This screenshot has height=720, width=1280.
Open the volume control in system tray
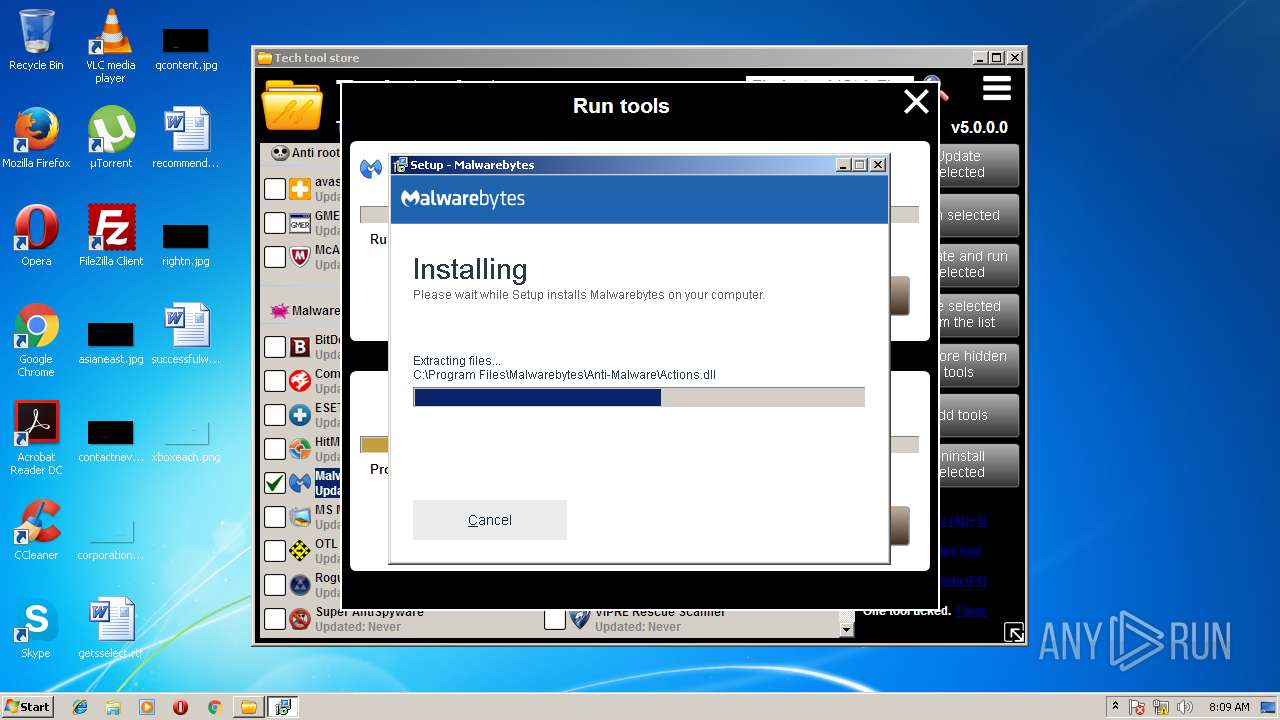click(1184, 707)
